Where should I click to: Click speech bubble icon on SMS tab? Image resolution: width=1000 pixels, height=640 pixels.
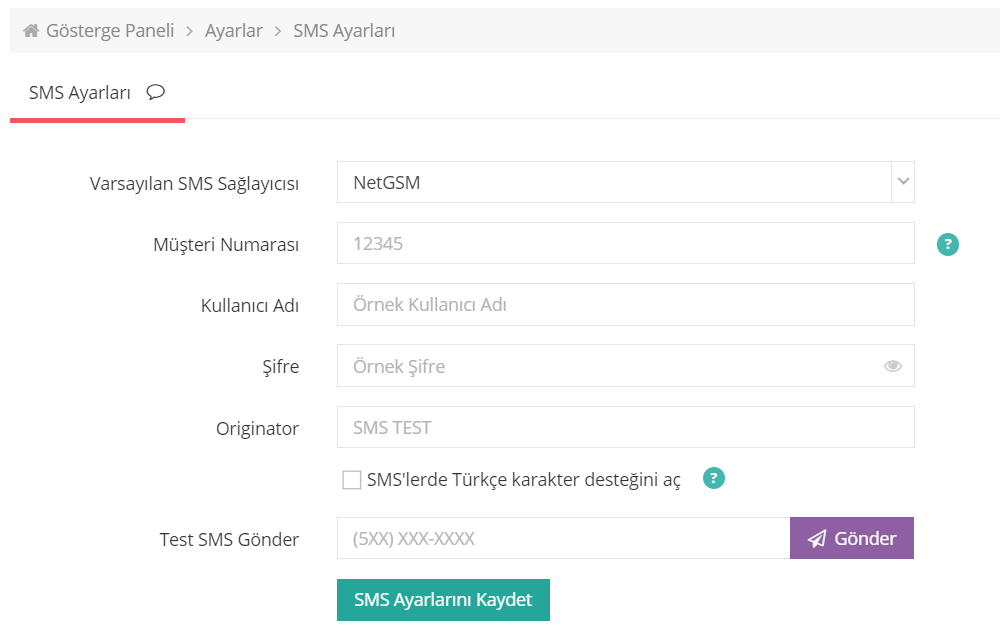point(156,92)
